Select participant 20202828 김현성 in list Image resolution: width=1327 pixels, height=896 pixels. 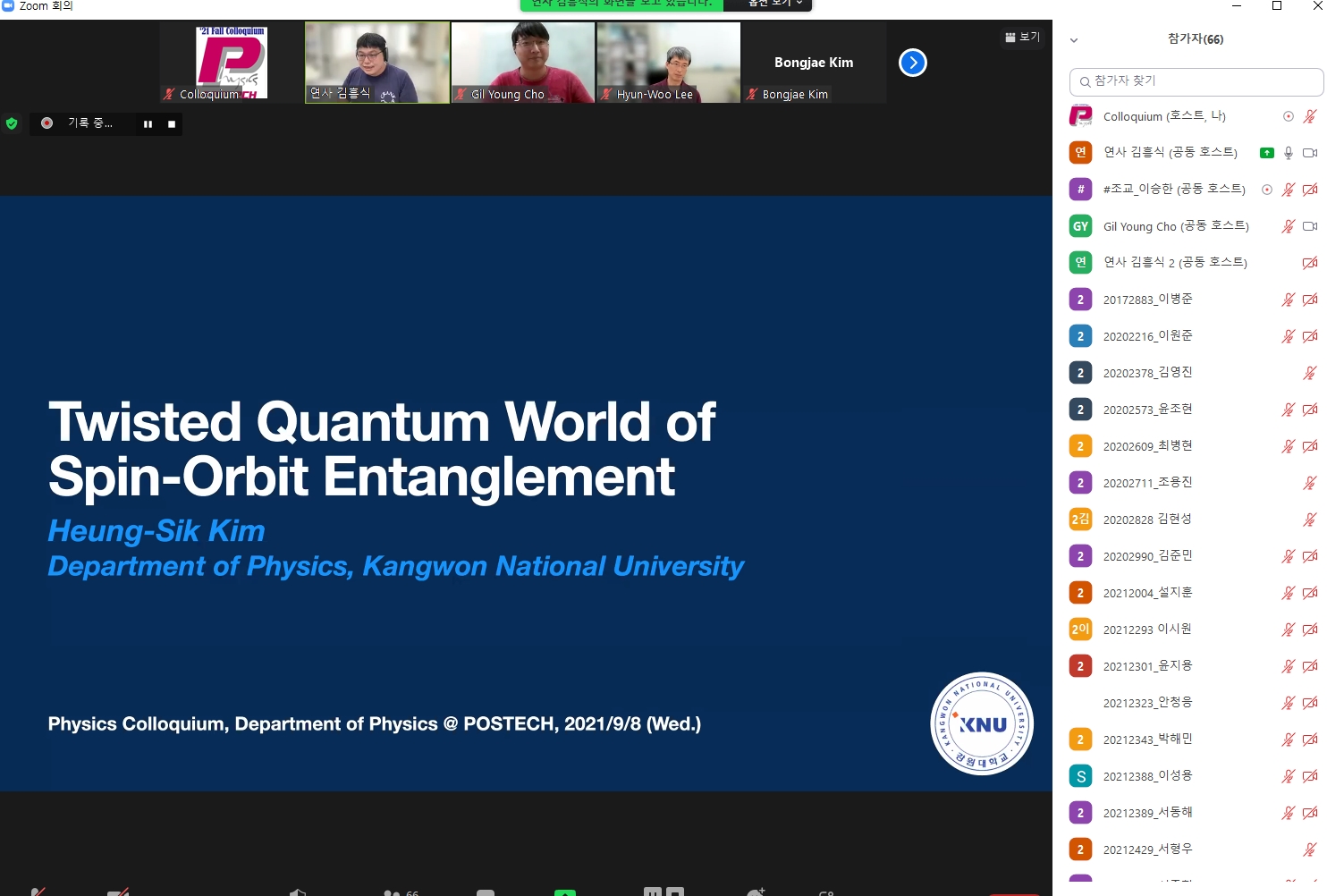click(1147, 520)
